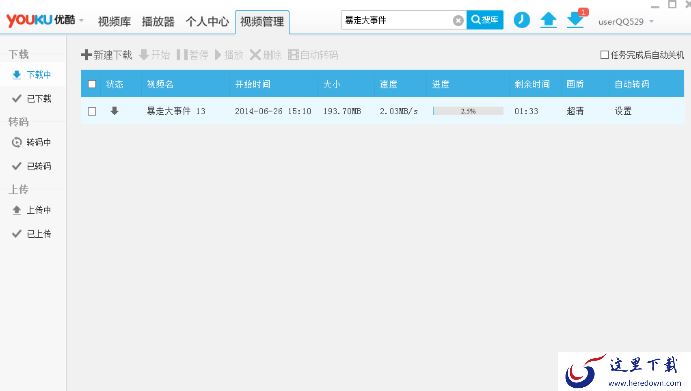The width and height of the screenshot is (691, 391).
Task: Click the 自动转码 column header
Action: tap(632, 84)
